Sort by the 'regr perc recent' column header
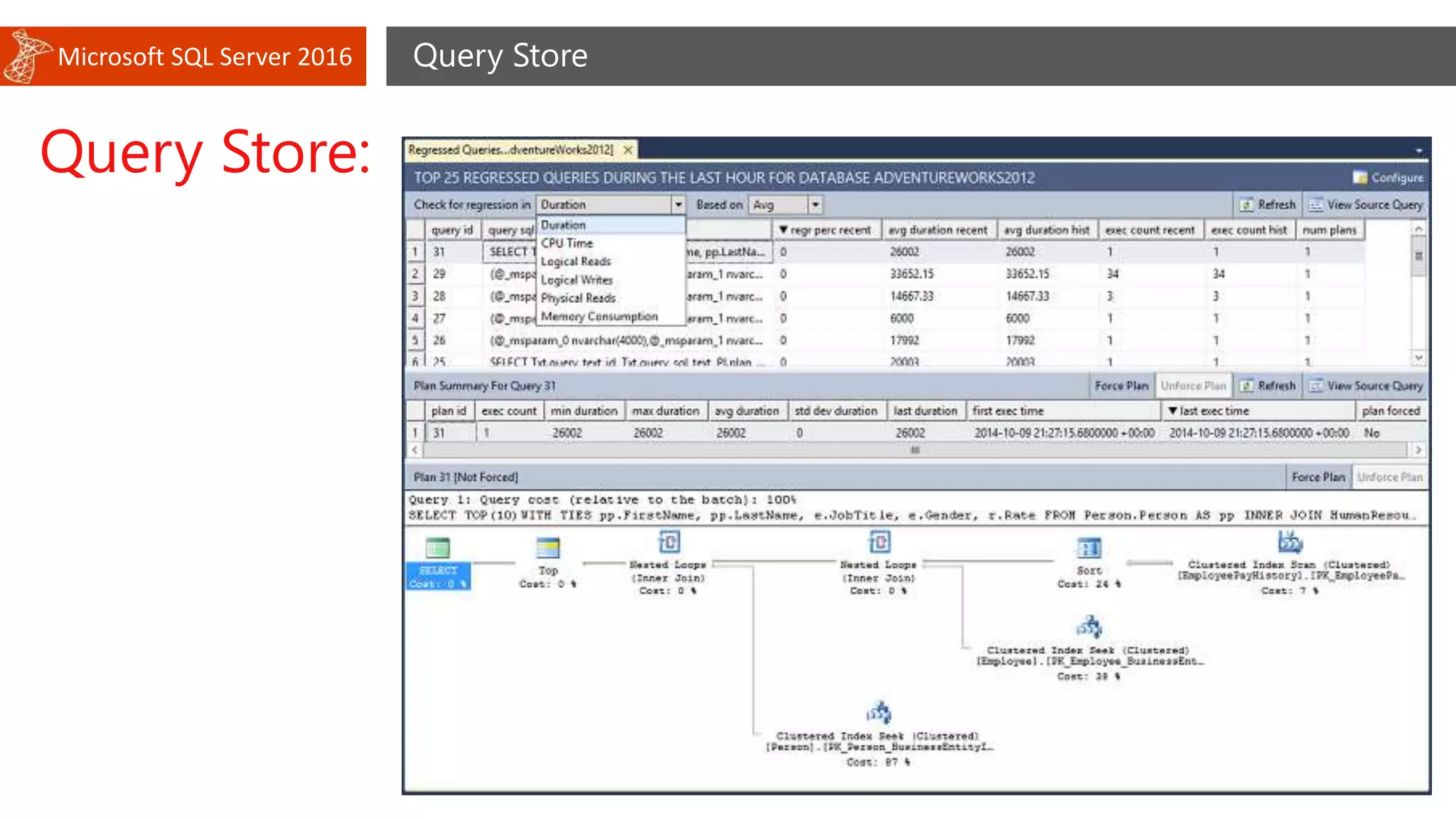This screenshot has height=819, width=1456. pyautogui.click(x=826, y=230)
